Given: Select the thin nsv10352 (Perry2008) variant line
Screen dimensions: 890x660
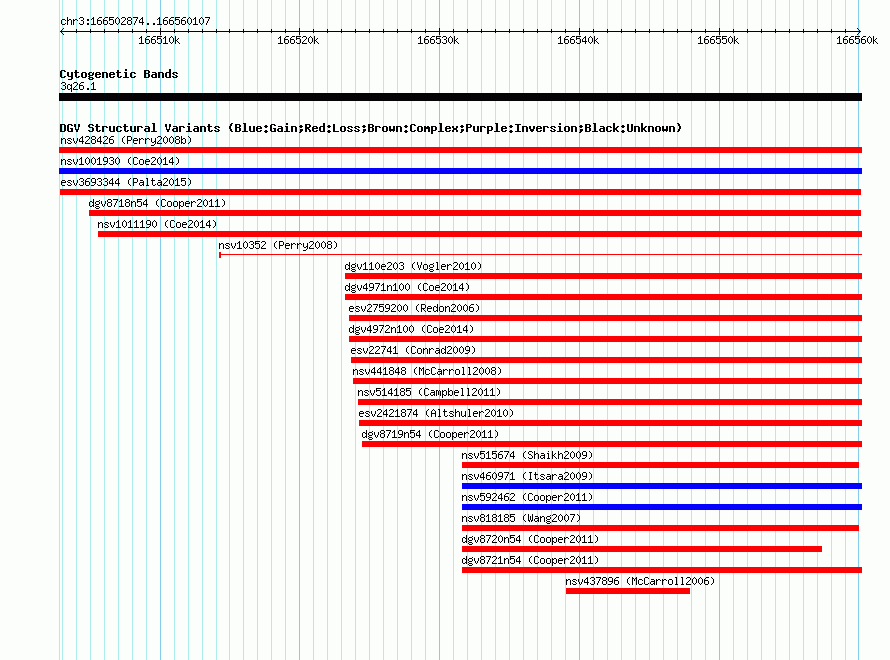Looking at the screenshot, I should pos(540,255).
